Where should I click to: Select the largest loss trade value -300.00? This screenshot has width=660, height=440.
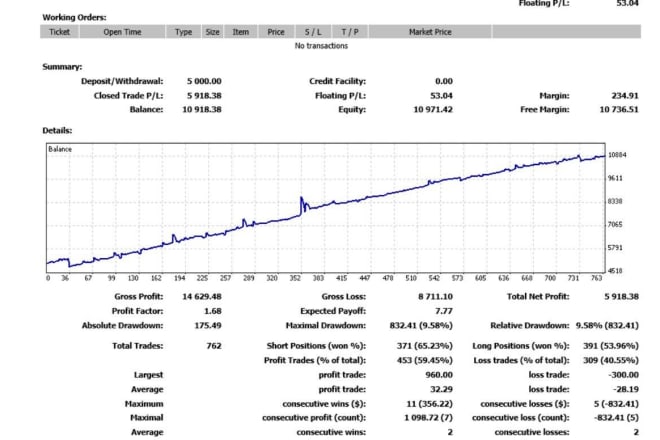(x=623, y=375)
